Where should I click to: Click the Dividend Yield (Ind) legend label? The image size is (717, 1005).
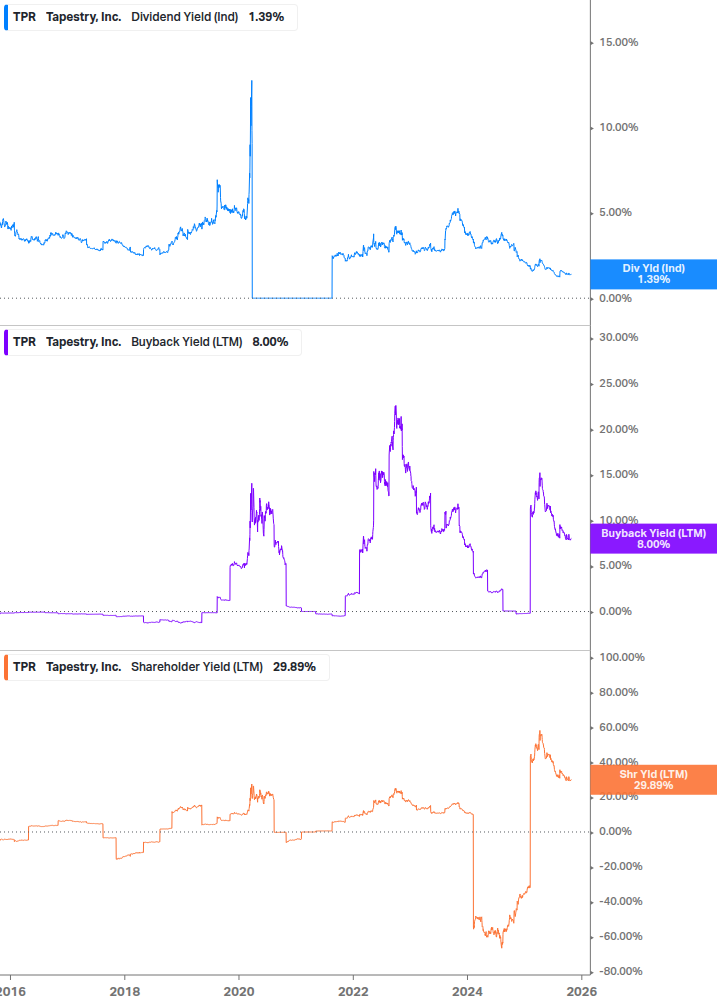coord(185,17)
